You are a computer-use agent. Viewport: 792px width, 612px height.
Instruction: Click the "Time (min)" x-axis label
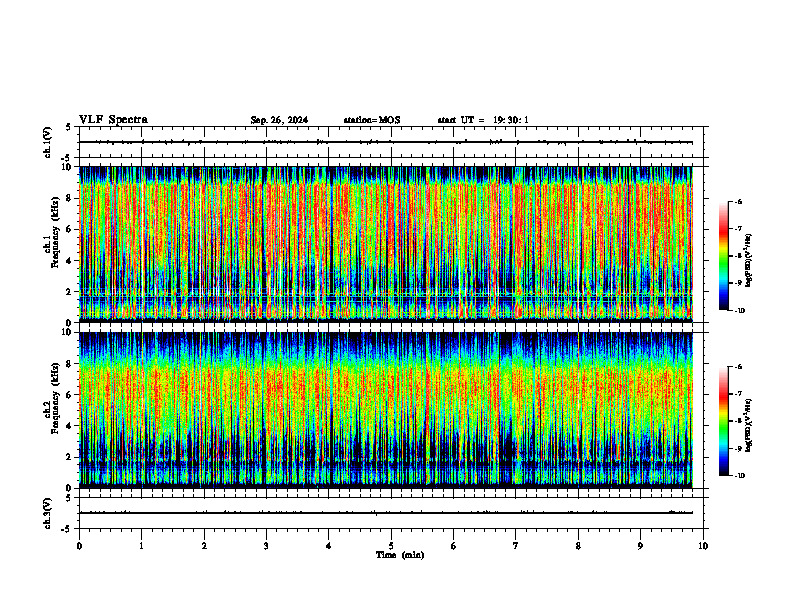pyautogui.click(x=400, y=555)
